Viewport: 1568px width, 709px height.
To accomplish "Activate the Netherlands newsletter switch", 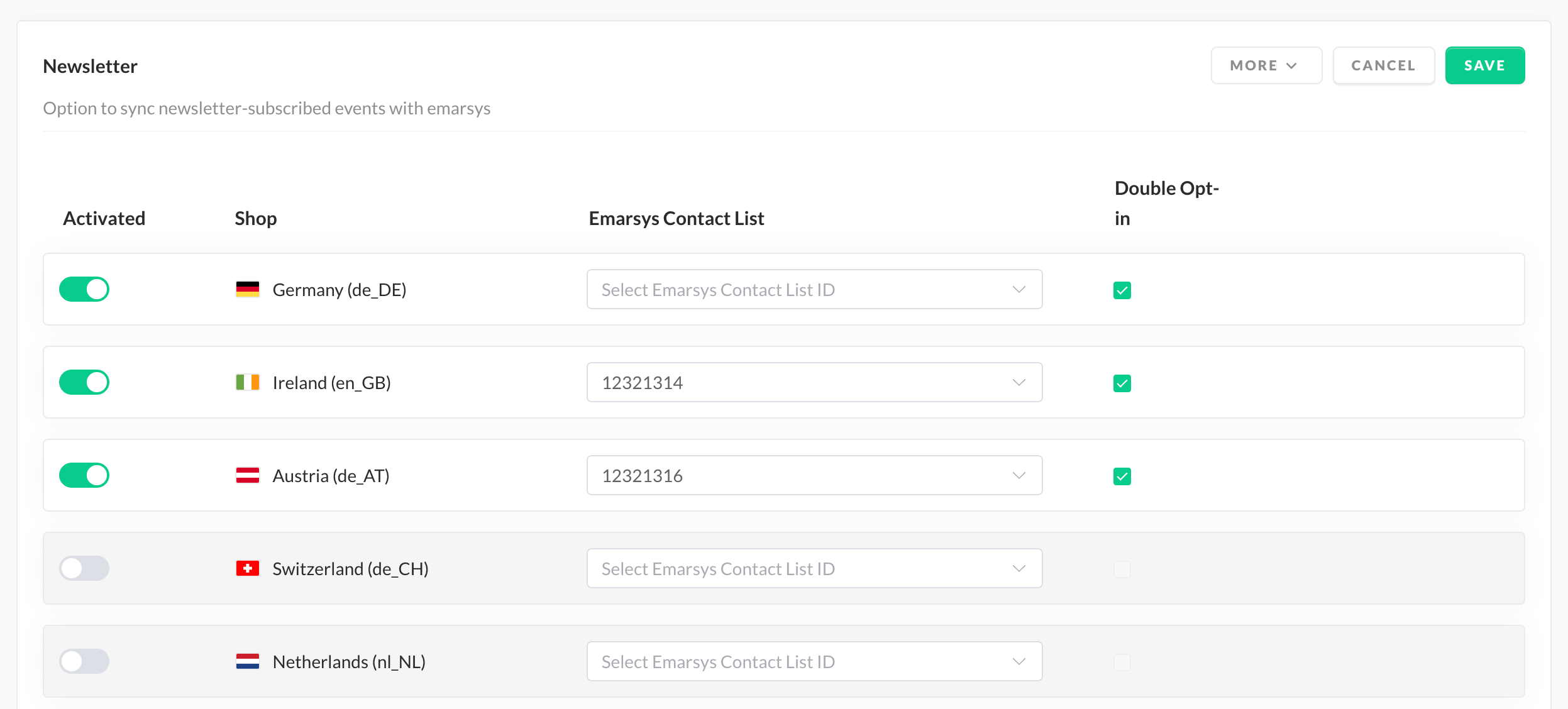I will click(84, 661).
